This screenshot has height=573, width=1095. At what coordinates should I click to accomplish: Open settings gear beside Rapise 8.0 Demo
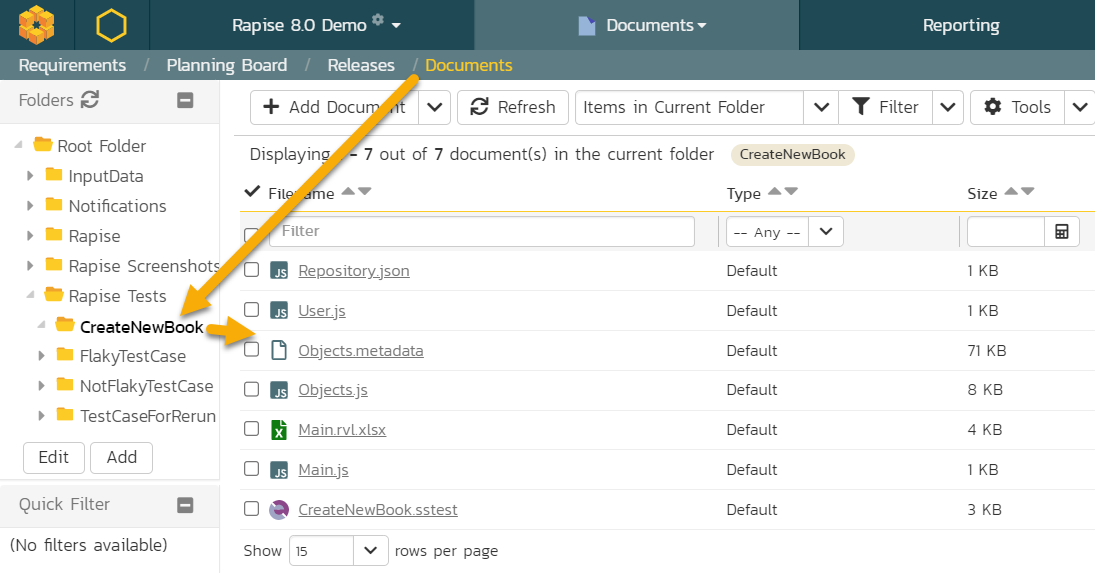coord(378,20)
